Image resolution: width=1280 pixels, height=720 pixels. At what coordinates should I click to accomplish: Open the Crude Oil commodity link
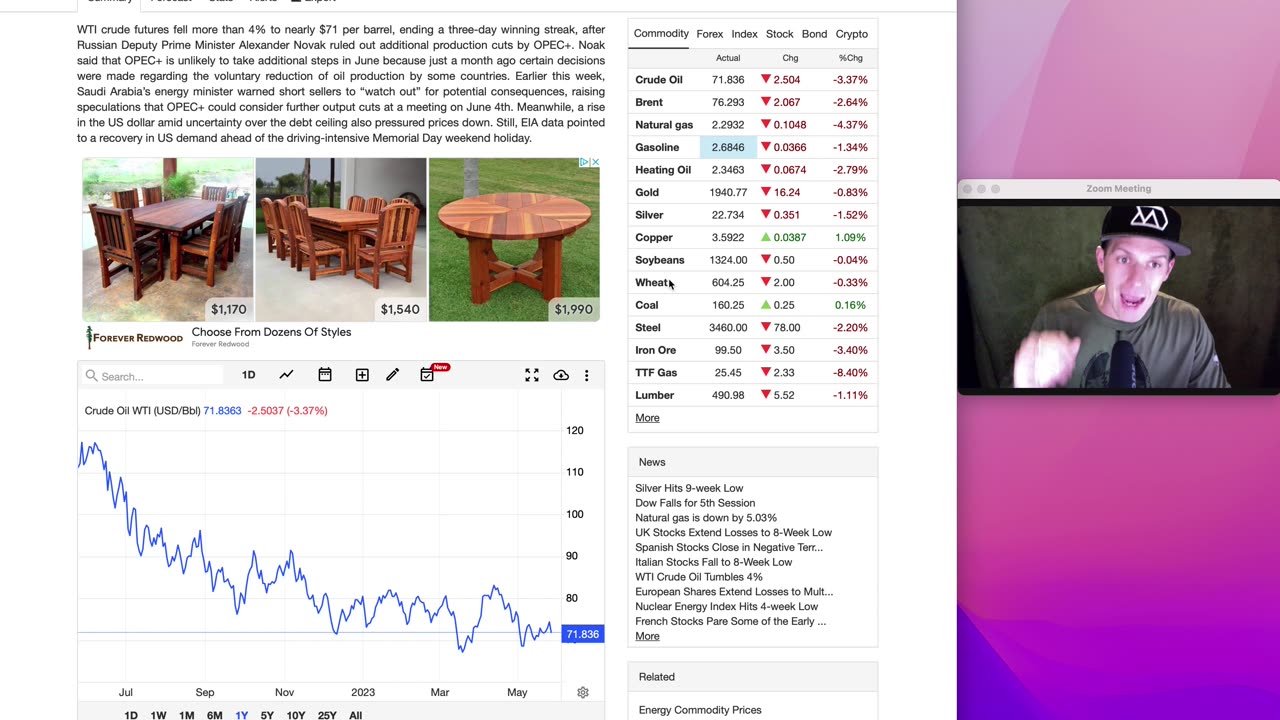659,80
